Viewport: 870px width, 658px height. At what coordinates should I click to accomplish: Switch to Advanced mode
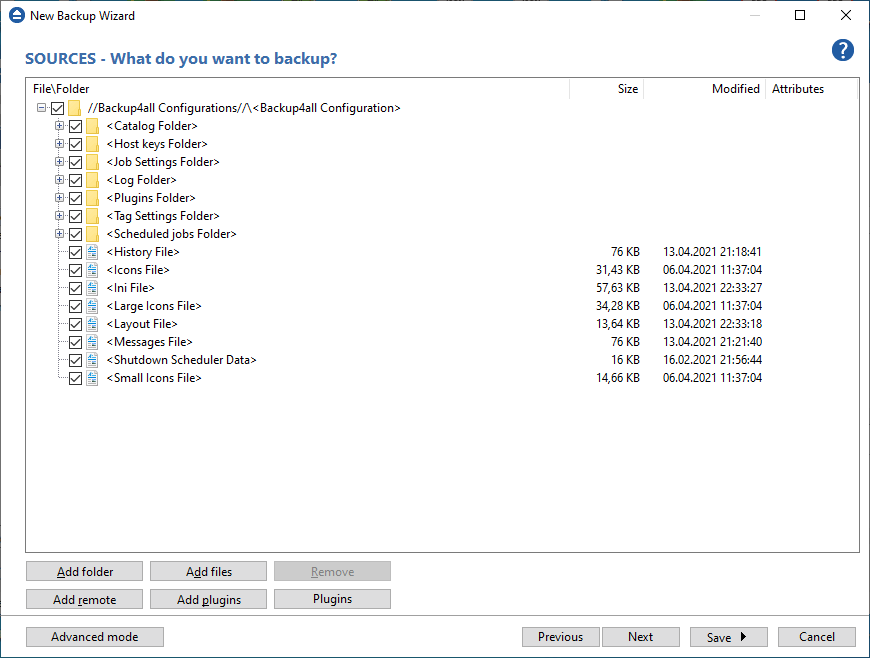coord(95,637)
